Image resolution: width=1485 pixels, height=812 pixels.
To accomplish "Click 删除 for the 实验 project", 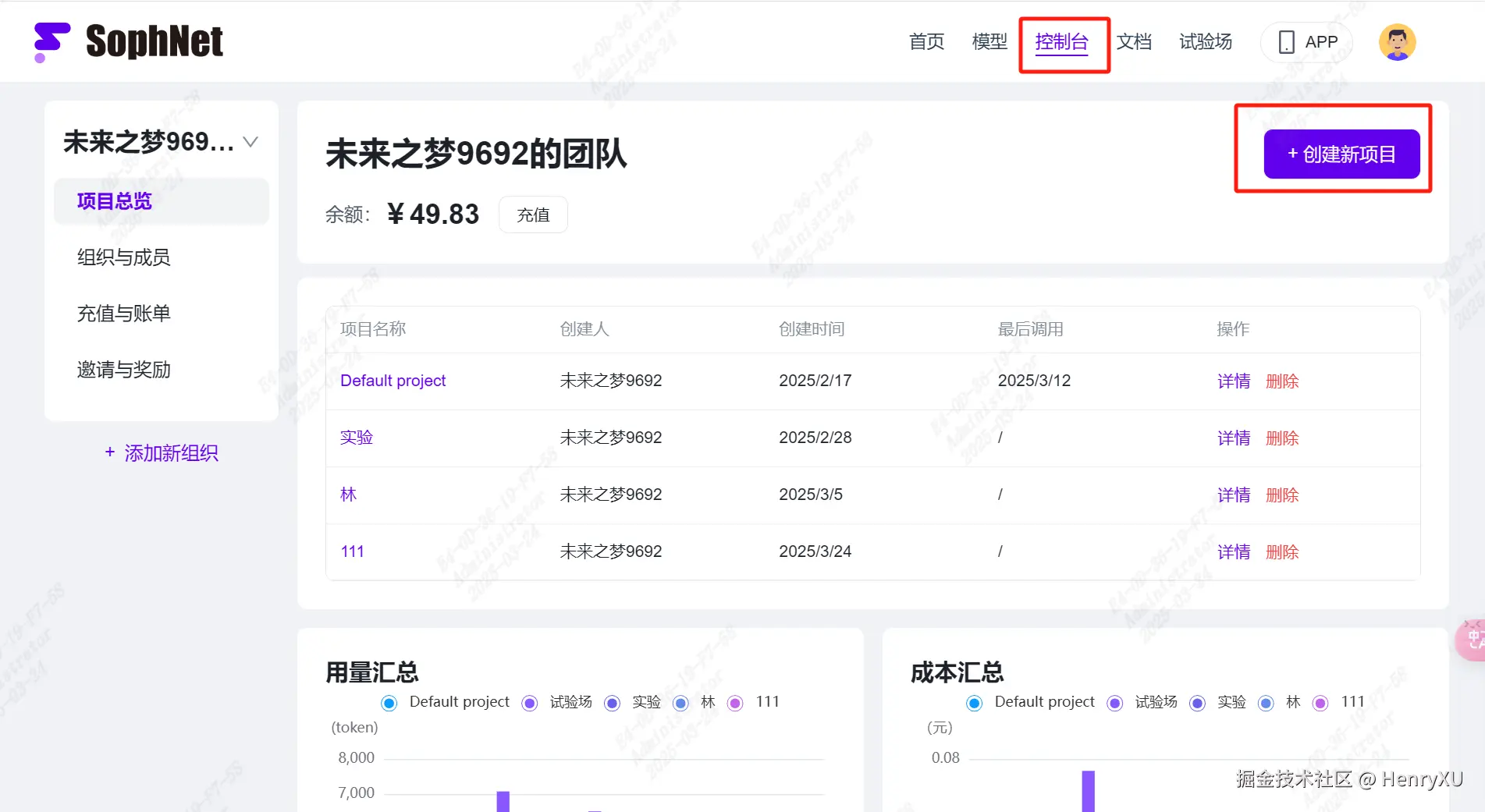I will click(x=1282, y=438).
